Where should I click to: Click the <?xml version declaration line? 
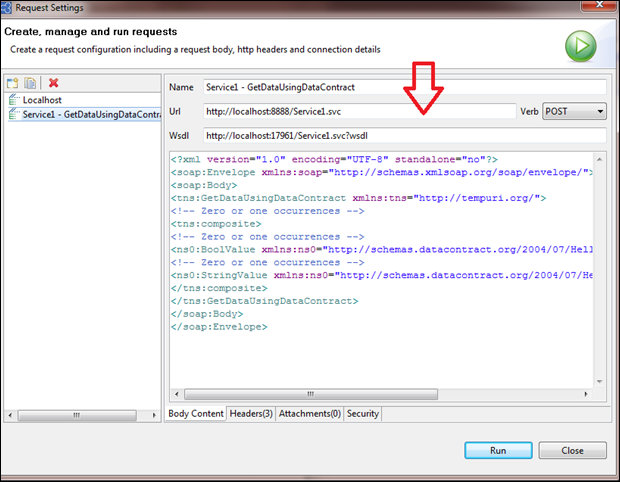click(334, 159)
